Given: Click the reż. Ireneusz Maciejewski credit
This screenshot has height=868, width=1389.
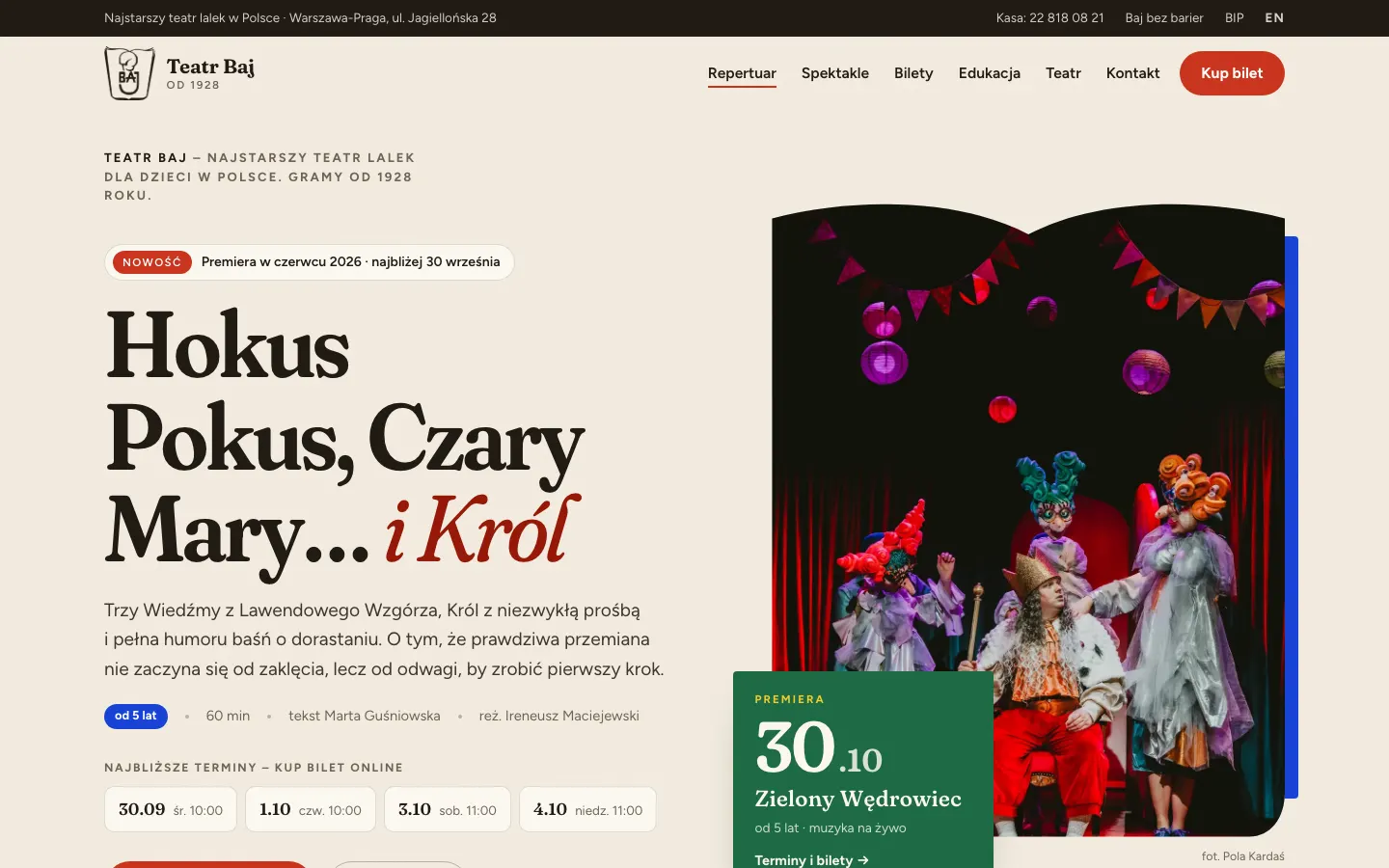Looking at the screenshot, I should (x=559, y=716).
